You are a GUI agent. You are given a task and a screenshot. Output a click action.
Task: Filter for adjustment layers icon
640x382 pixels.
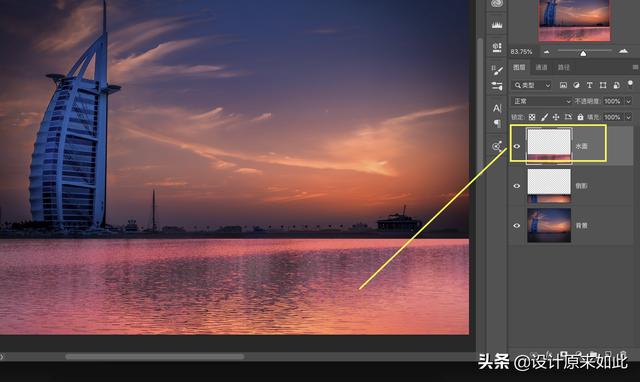pyautogui.click(x=576, y=85)
